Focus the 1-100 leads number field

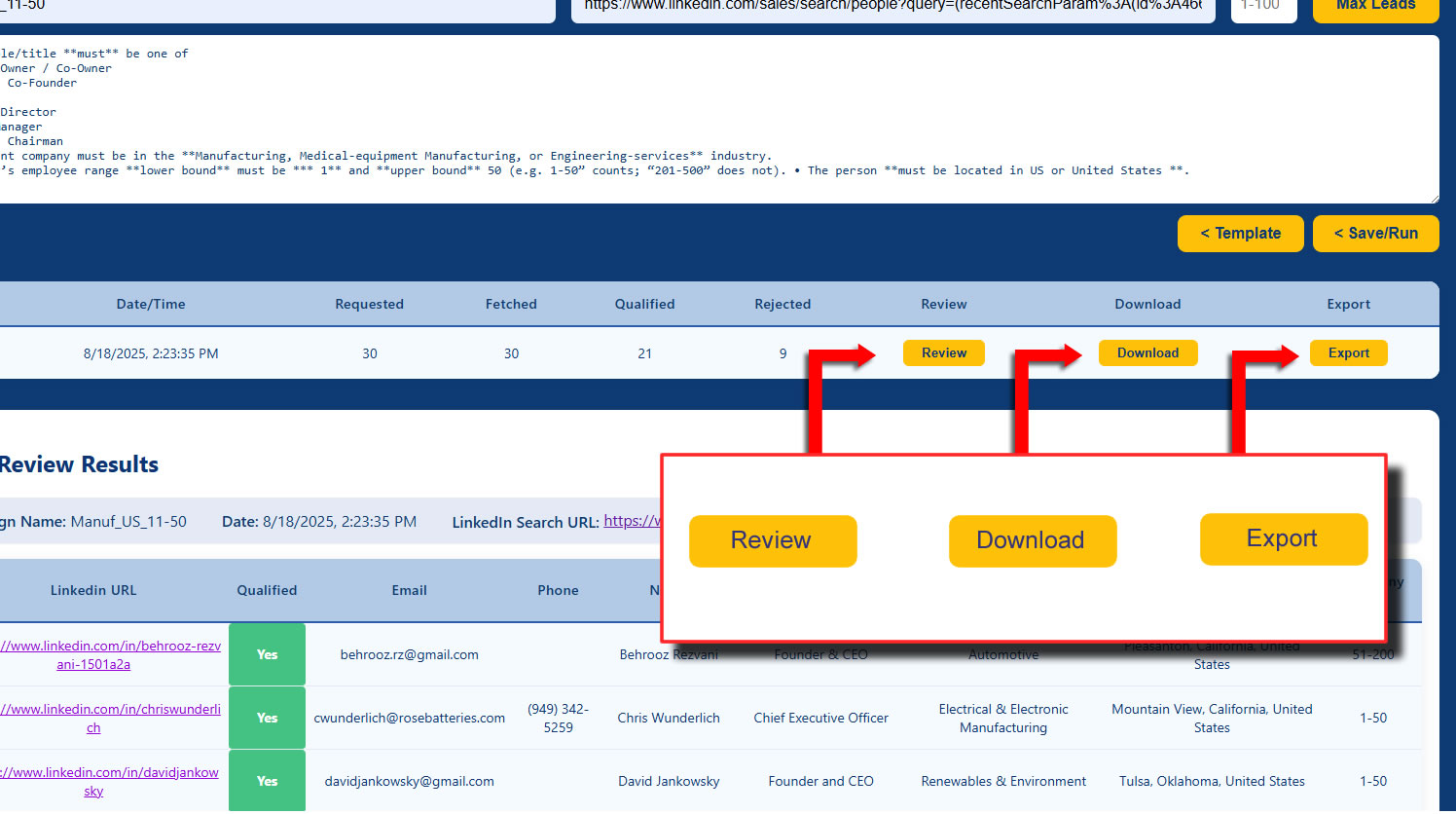[1262, 8]
